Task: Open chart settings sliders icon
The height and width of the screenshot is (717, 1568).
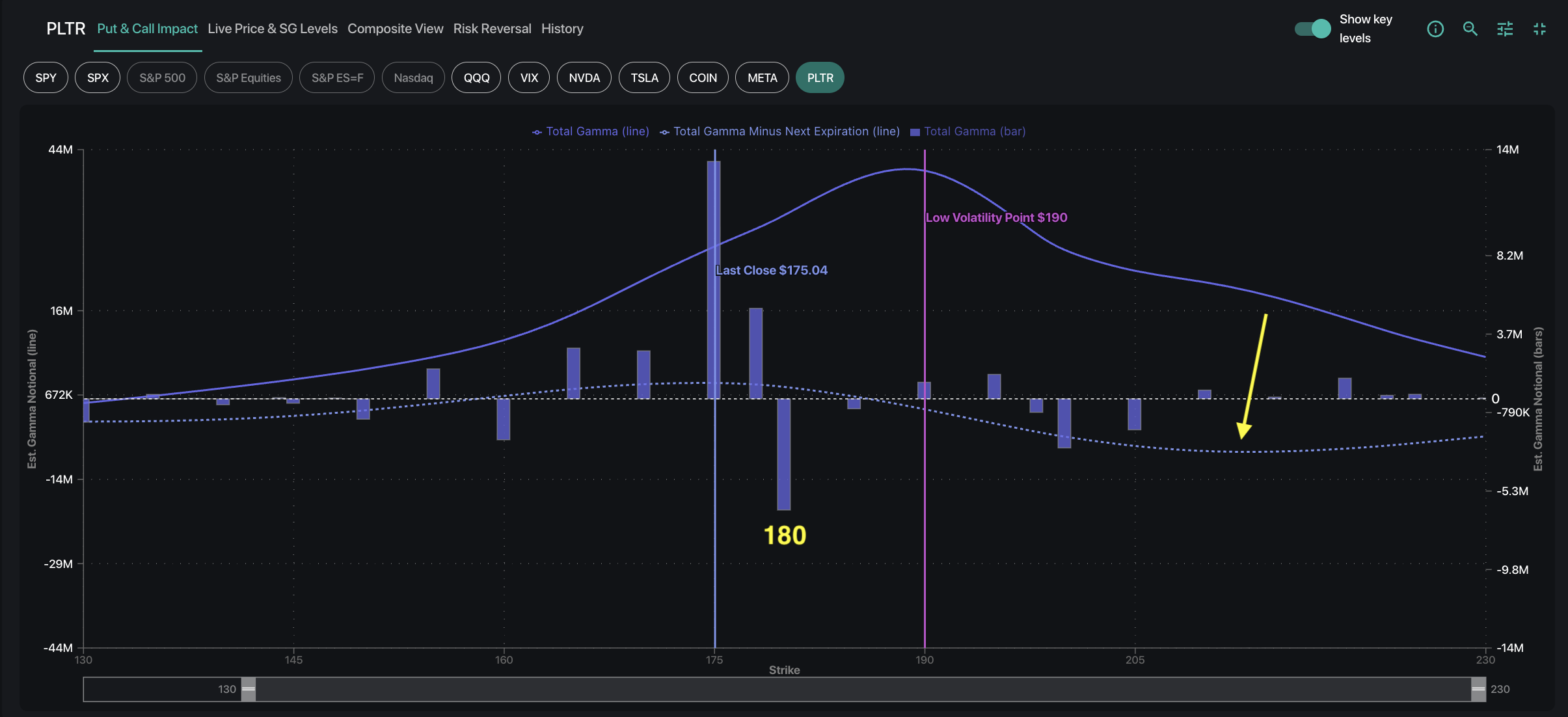Action: [1505, 29]
